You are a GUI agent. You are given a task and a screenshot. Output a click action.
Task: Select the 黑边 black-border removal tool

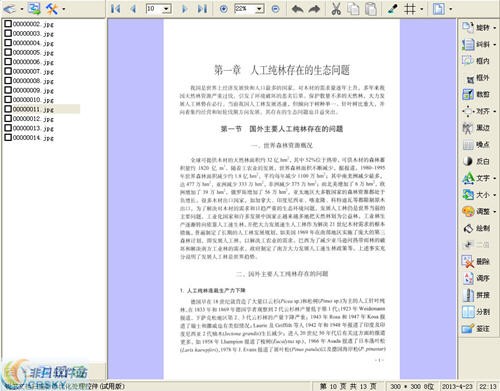click(x=476, y=128)
